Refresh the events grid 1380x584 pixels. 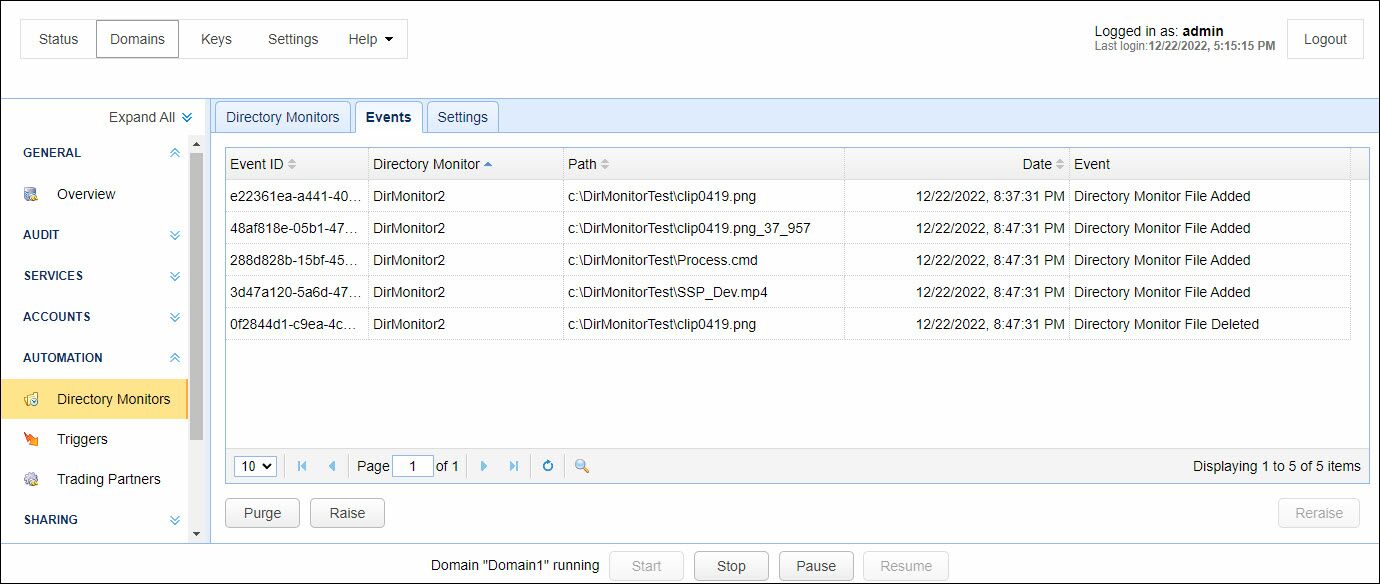tap(548, 466)
